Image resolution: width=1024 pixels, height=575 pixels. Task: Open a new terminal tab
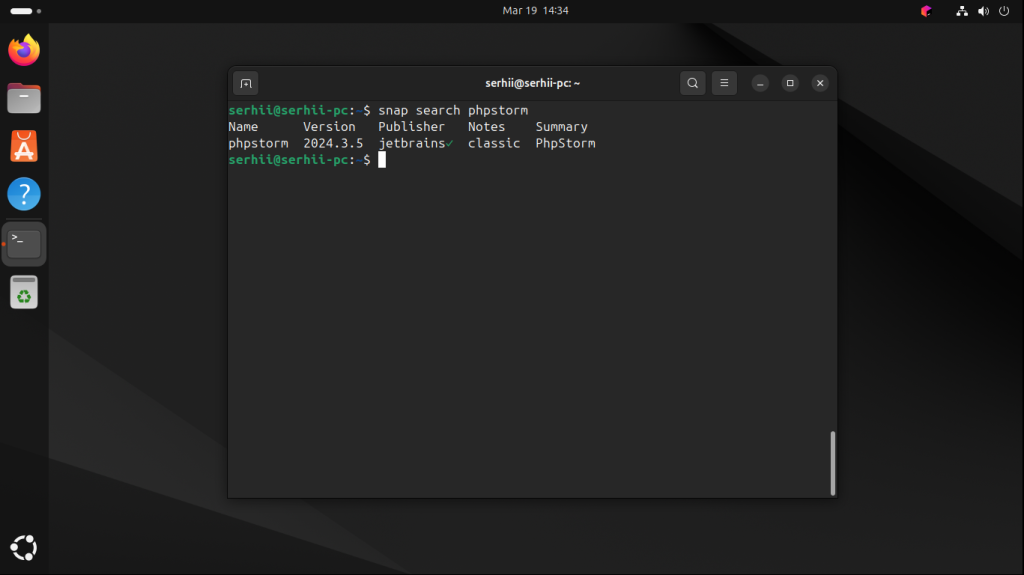(x=246, y=84)
